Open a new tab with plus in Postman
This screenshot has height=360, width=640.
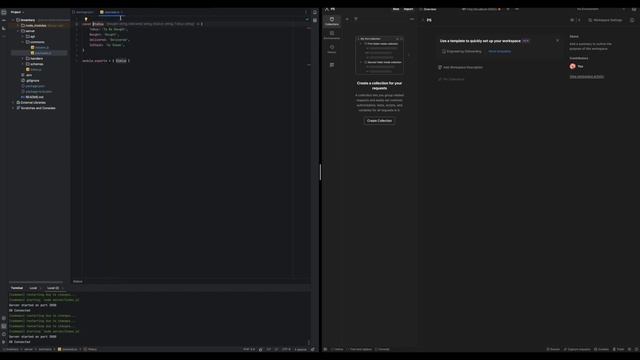click(x=508, y=9)
